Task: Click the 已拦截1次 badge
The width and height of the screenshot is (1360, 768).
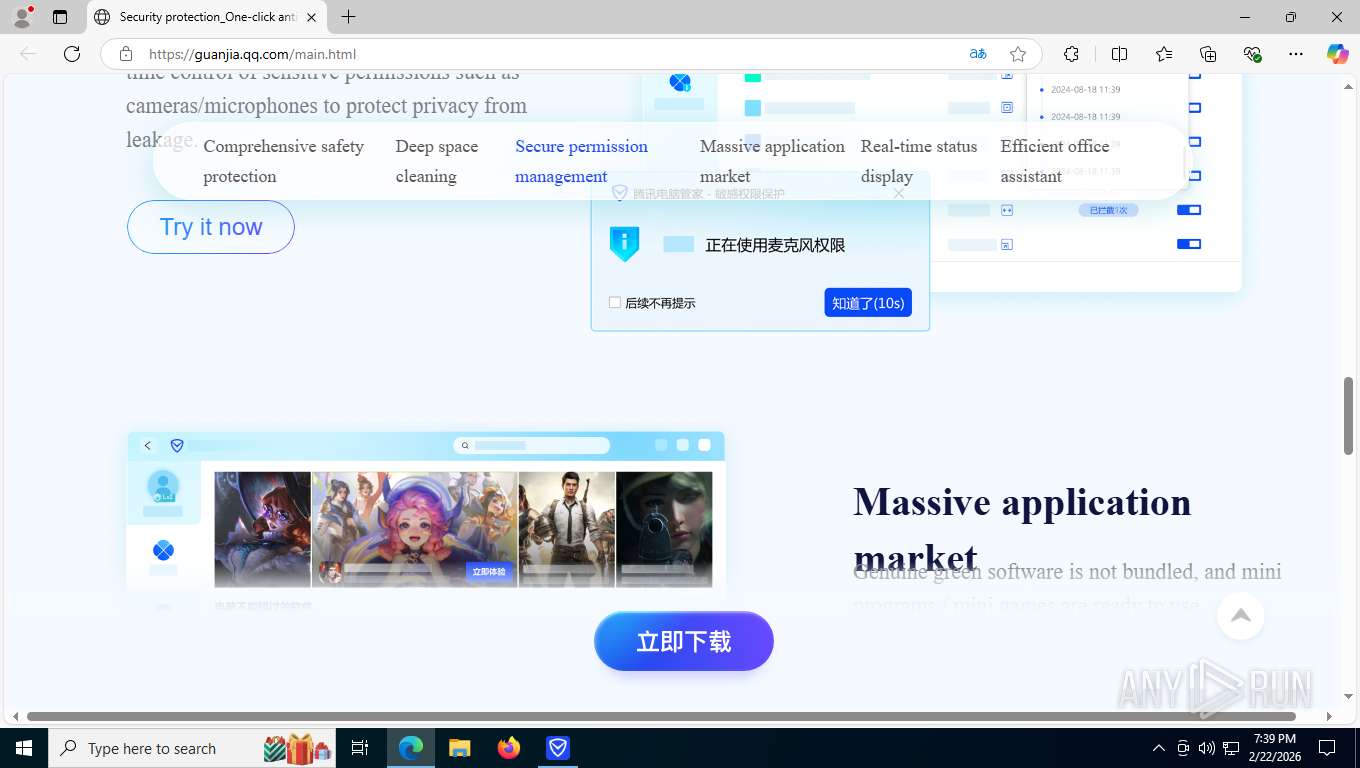Action: (x=1108, y=210)
